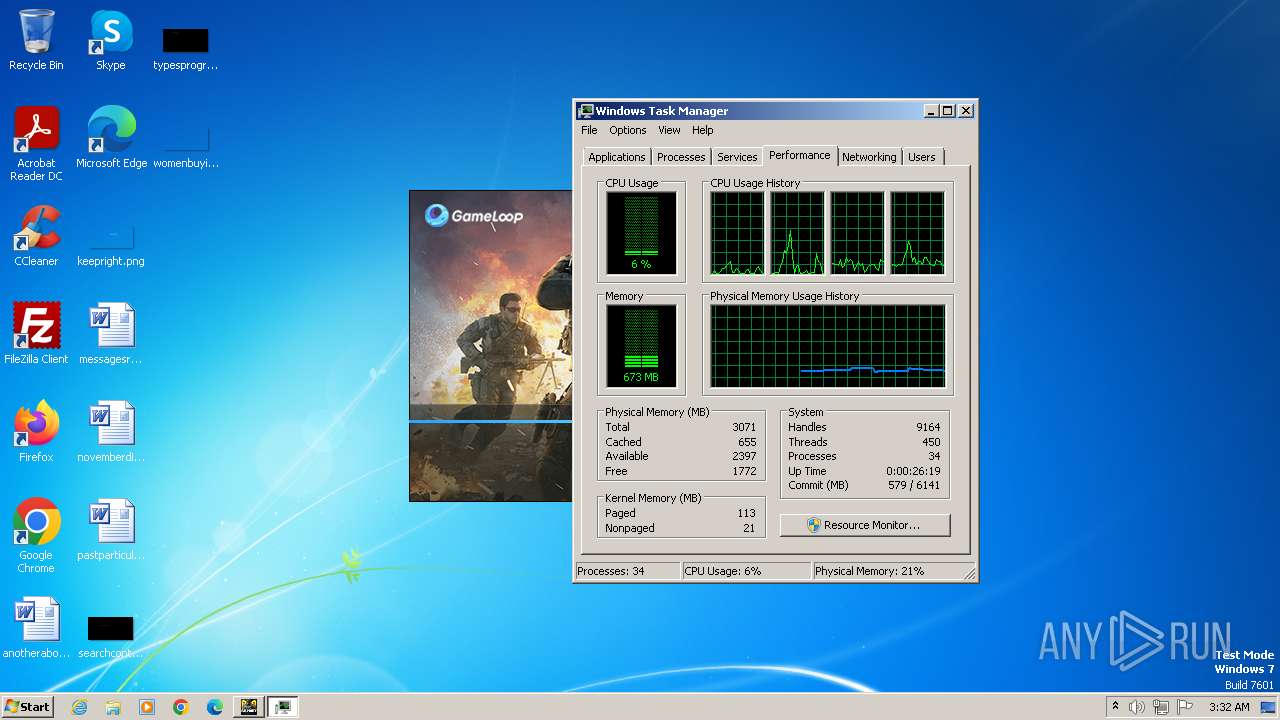Launch Microsoft Edge desktop shortcut

111,138
